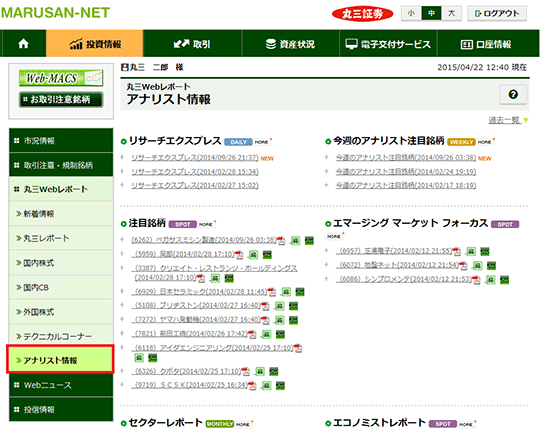The width and height of the screenshot is (540, 444).
Task: Click the MARUSAN-NET site title
Action: (55, 13)
